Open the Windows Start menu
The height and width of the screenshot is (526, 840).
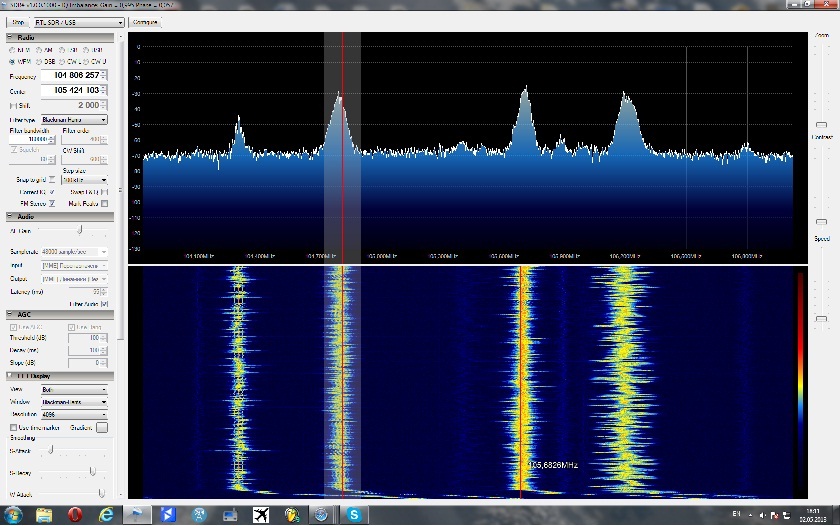tap(13, 515)
